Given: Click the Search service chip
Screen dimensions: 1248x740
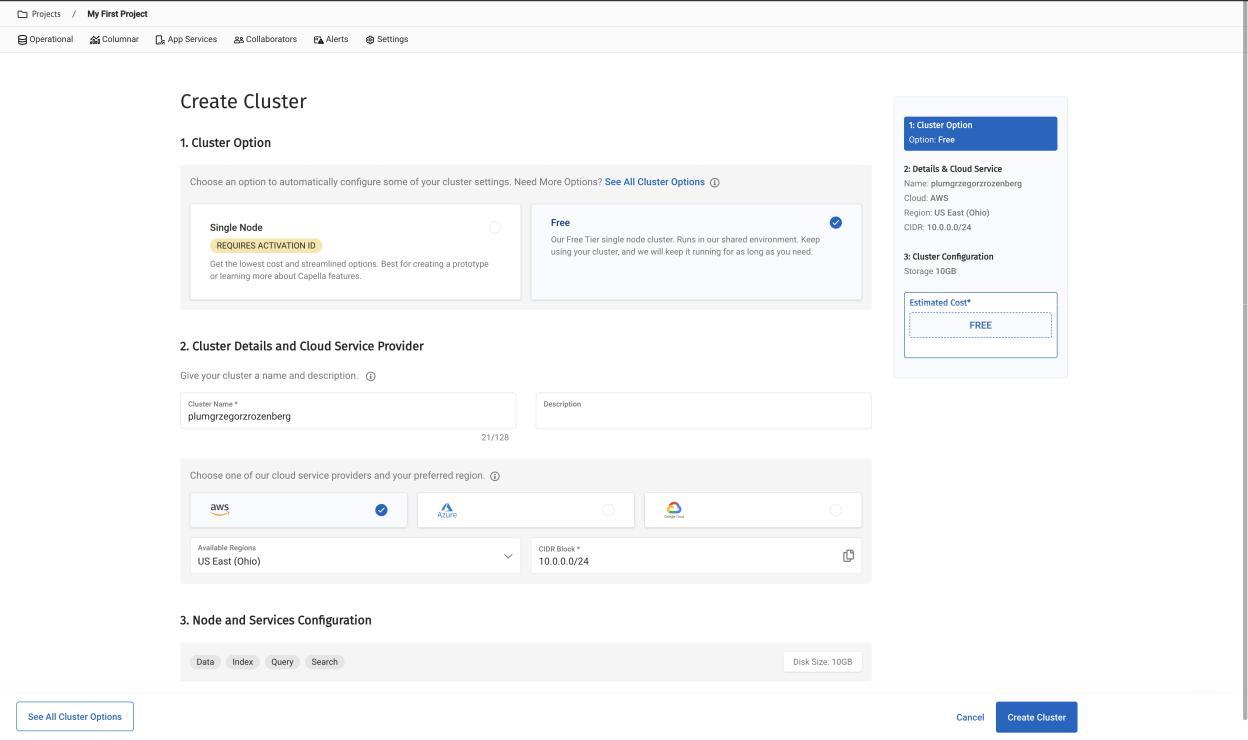Looking at the screenshot, I should tap(325, 662).
